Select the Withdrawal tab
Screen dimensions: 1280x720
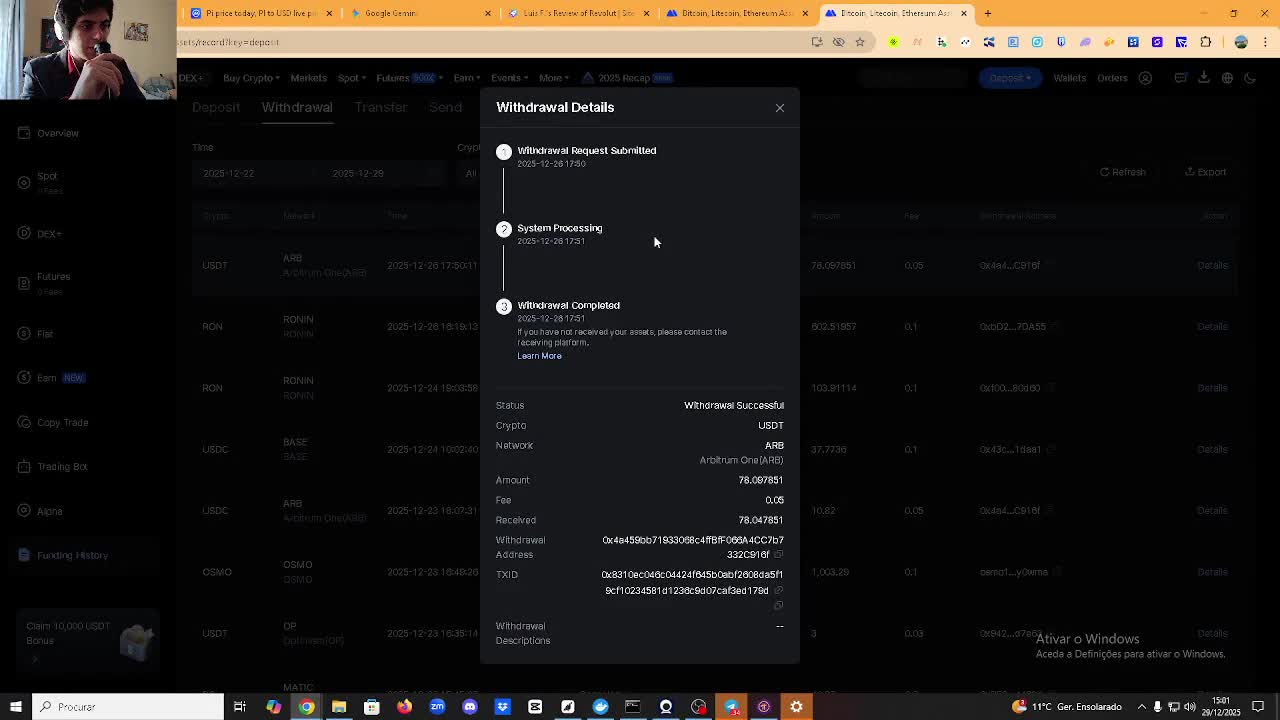pyautogui.click(x=297, y=107)
